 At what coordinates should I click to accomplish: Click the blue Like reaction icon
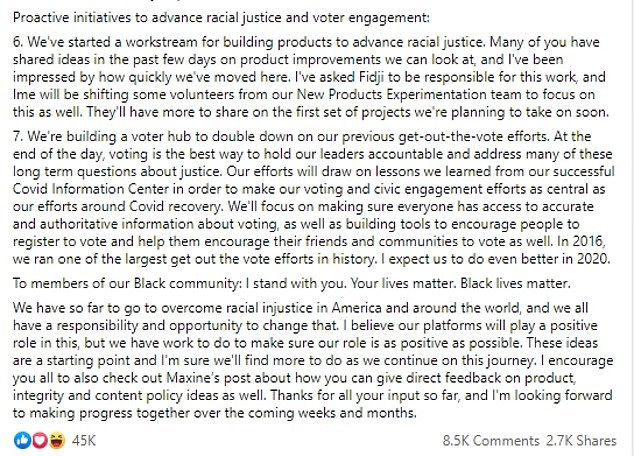tap(22, 441)
